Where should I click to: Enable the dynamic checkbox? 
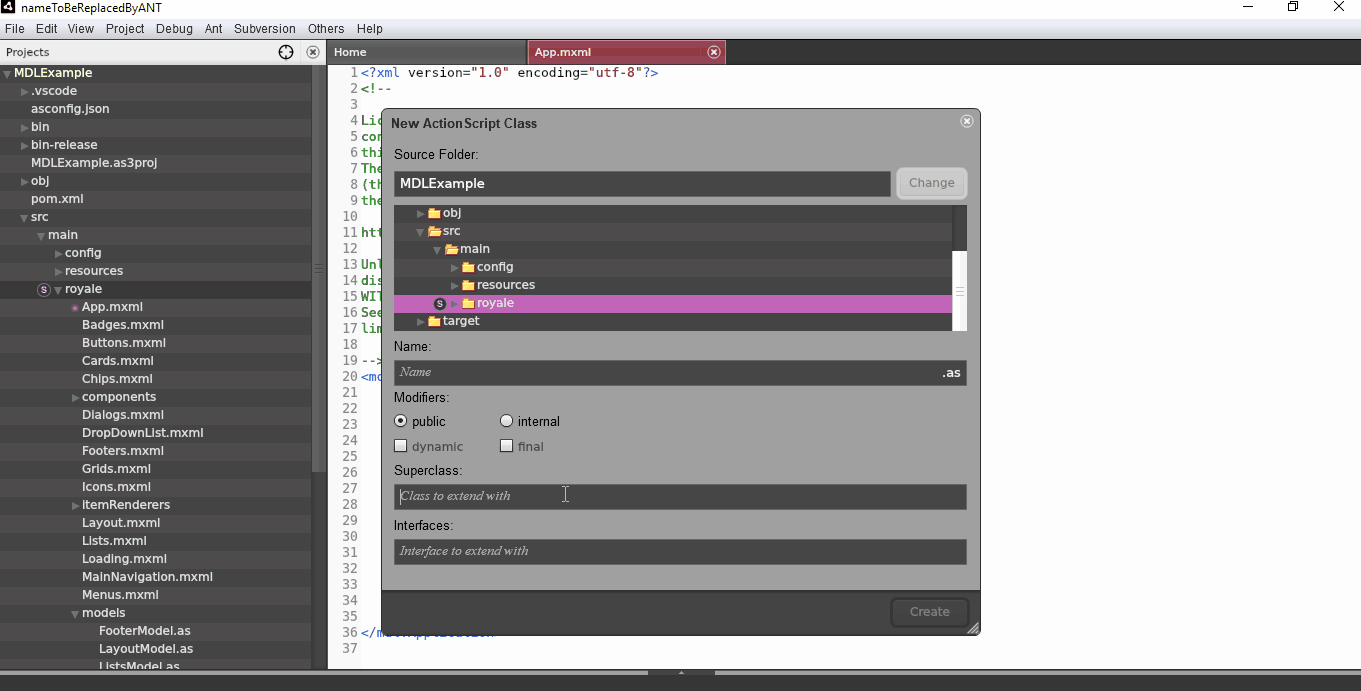(400, 446)
